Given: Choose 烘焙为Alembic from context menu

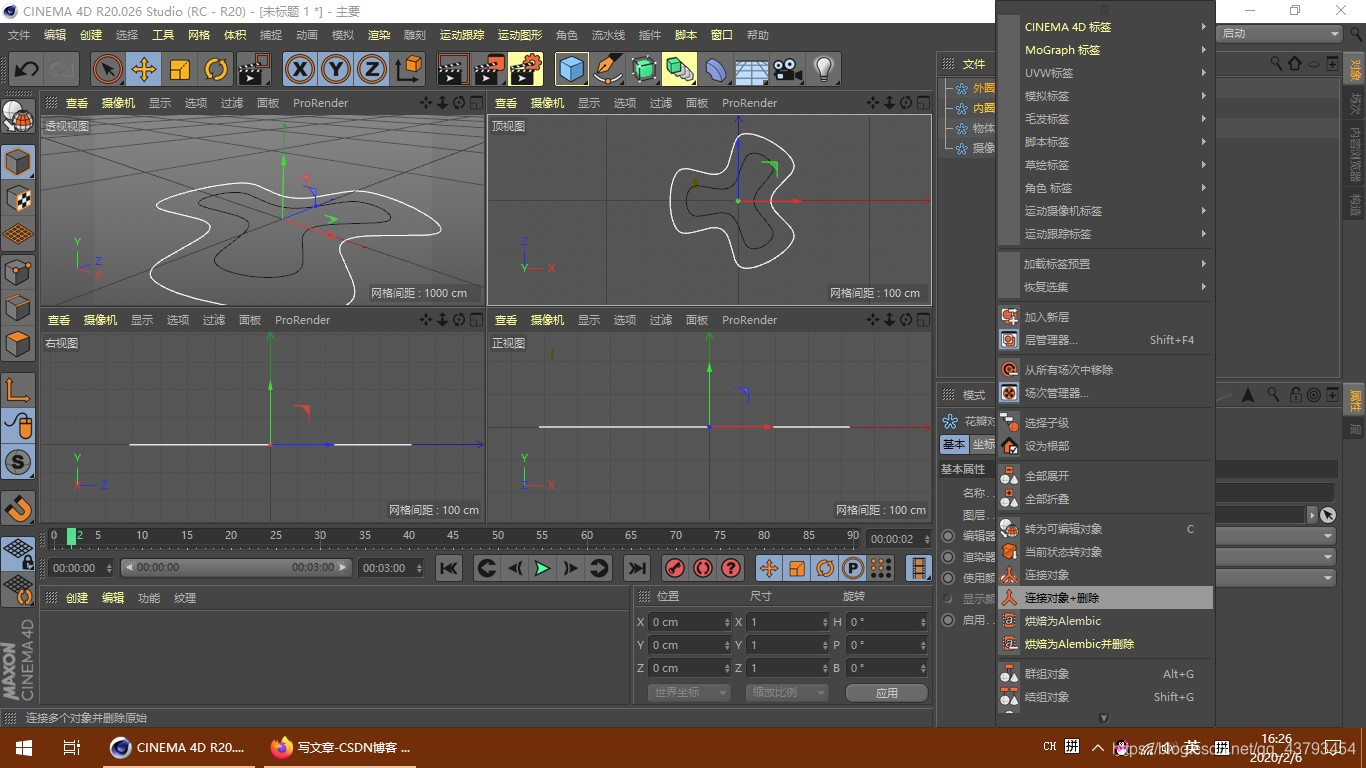Looking at the screenshot, I should pos(1105,621).
